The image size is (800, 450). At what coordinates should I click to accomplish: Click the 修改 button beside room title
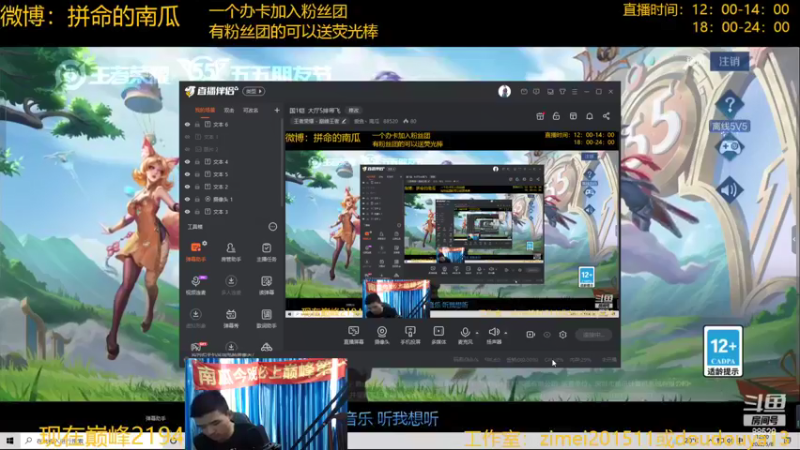(354, 110)
